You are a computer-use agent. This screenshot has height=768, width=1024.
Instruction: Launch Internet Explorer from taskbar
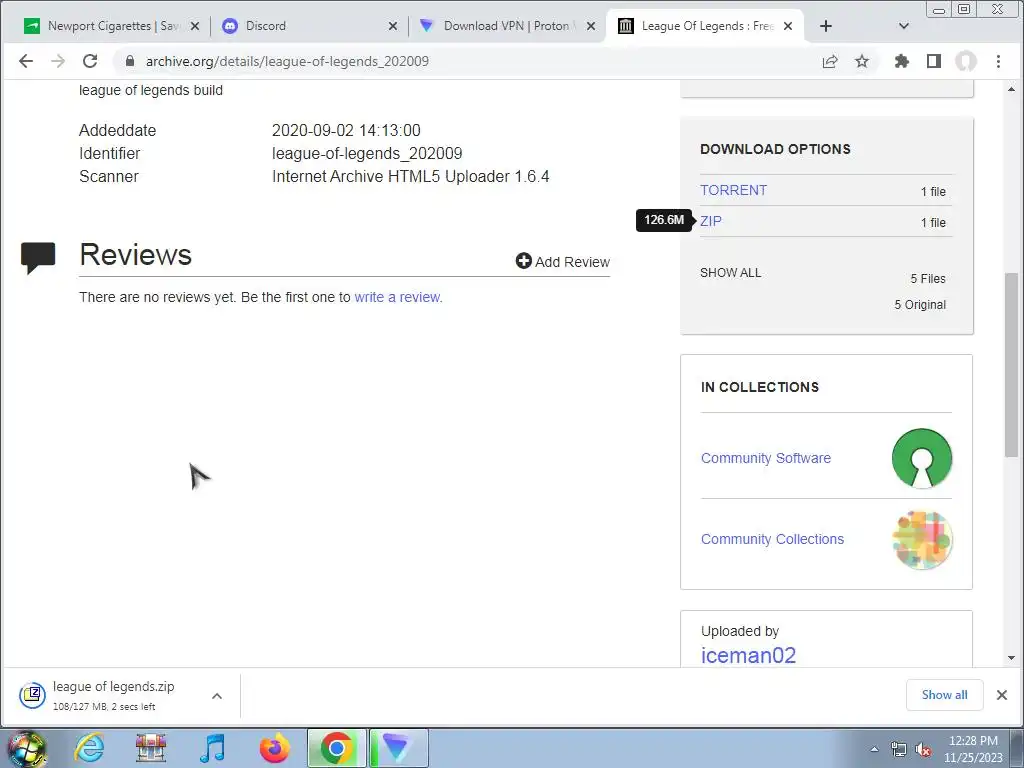click(x=89, y=748)
